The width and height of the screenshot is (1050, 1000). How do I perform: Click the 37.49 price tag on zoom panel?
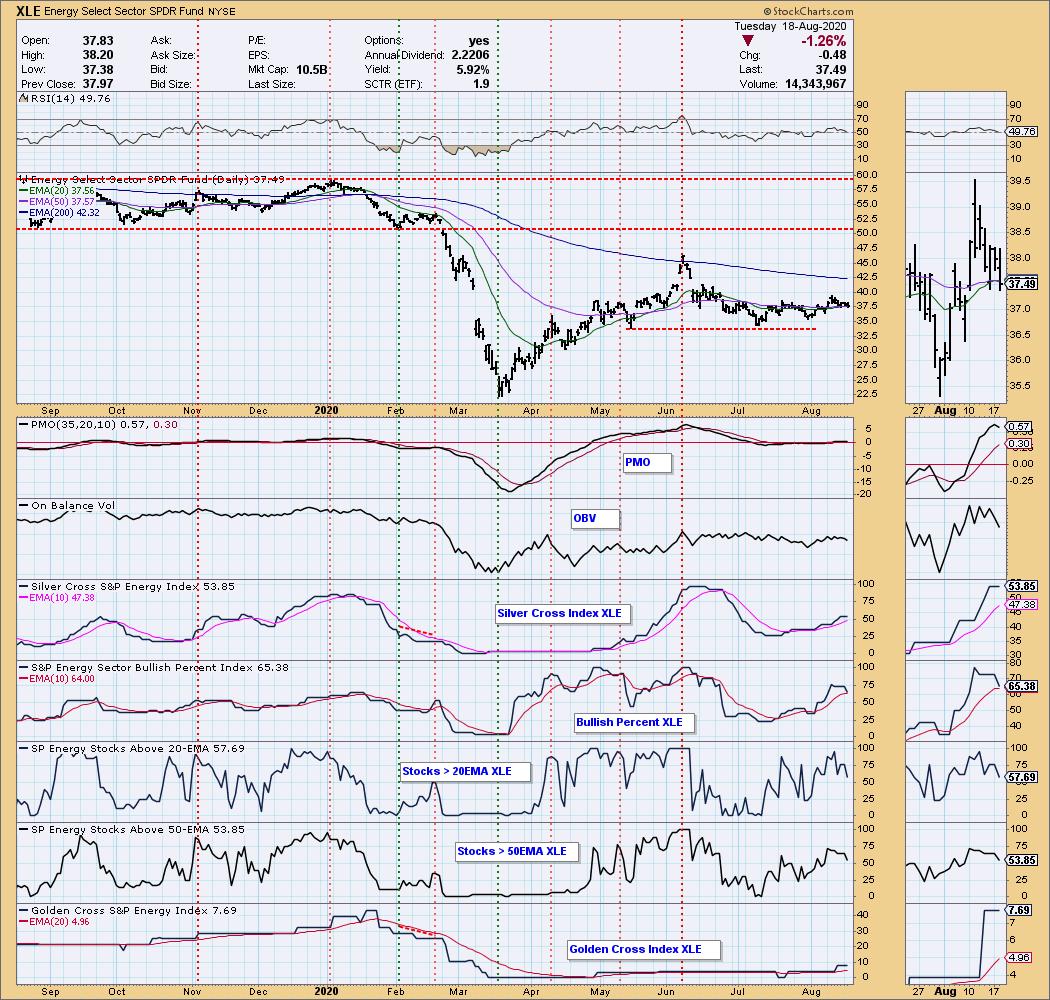(x=1022, y=284)
